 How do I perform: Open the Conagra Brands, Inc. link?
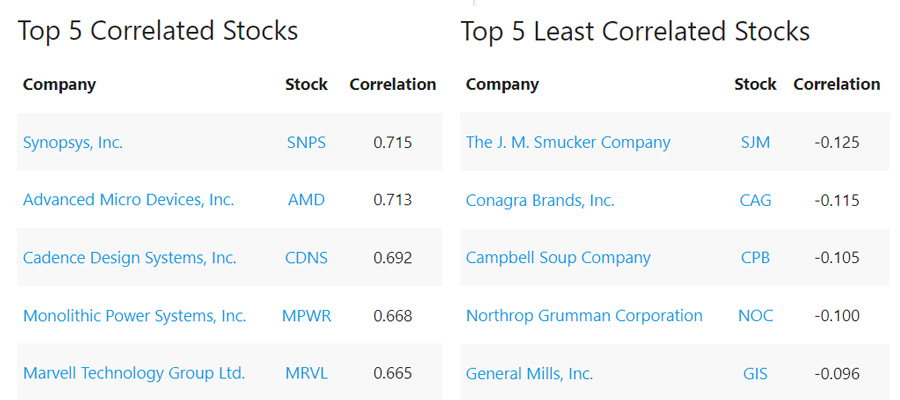click(540, 200)
